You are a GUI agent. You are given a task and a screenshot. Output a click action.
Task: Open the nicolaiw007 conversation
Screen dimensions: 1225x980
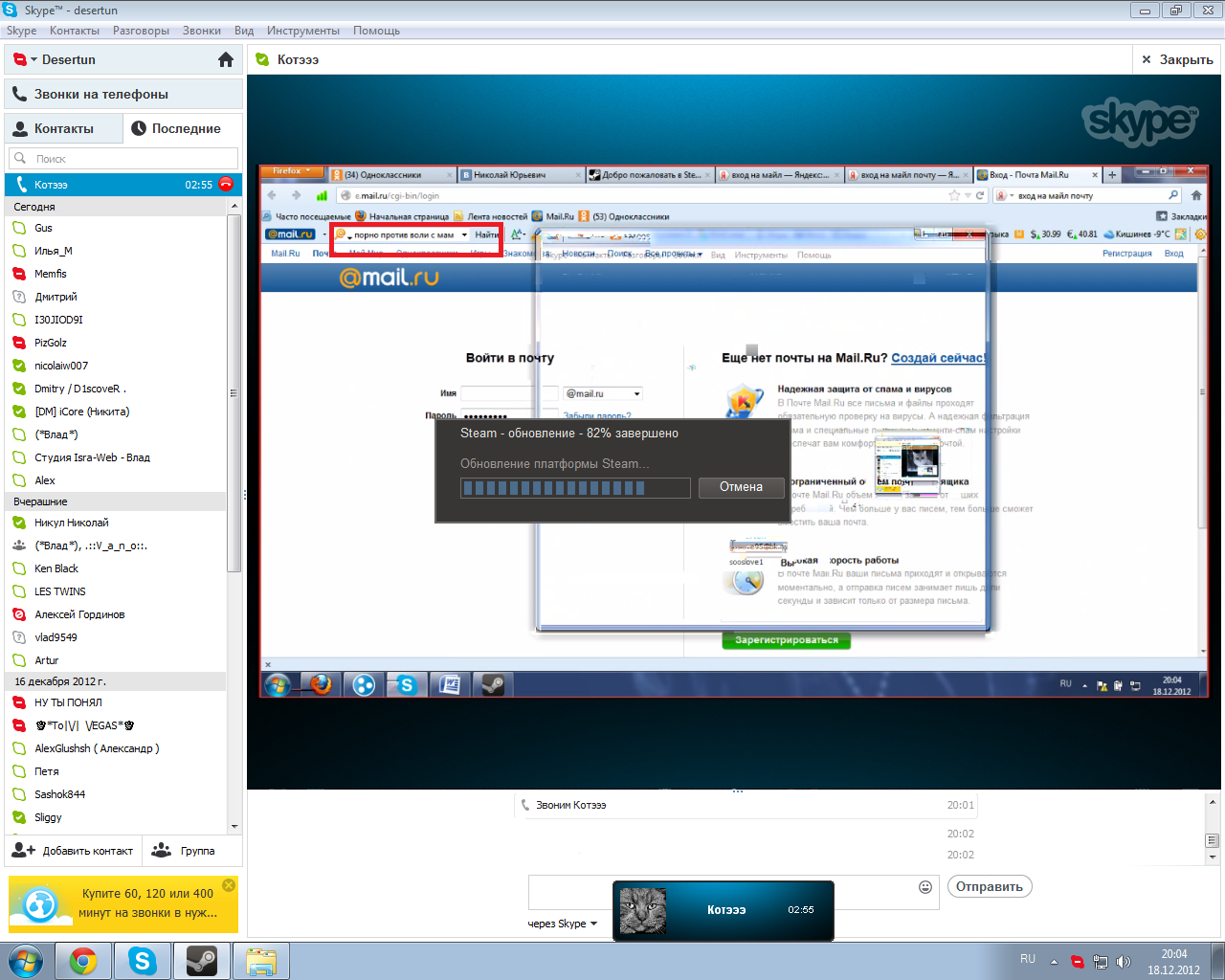pos(116,366)
